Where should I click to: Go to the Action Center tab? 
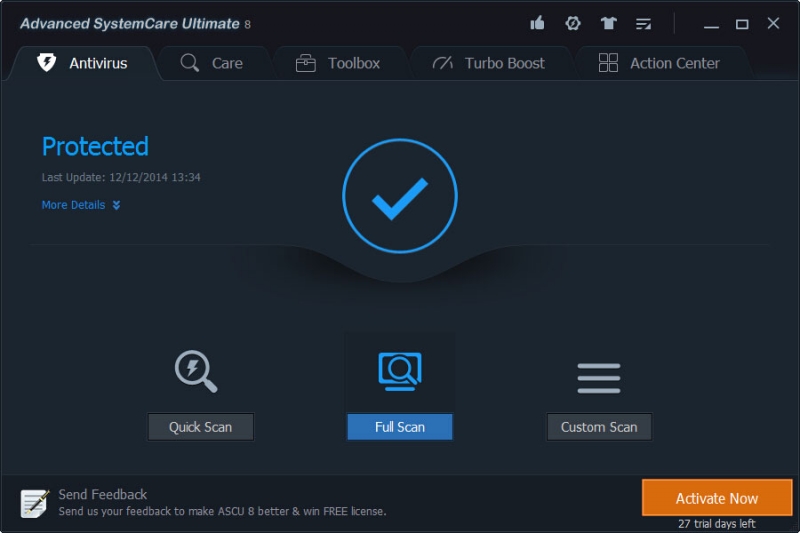pyautogui.click(x=659, y=63)
